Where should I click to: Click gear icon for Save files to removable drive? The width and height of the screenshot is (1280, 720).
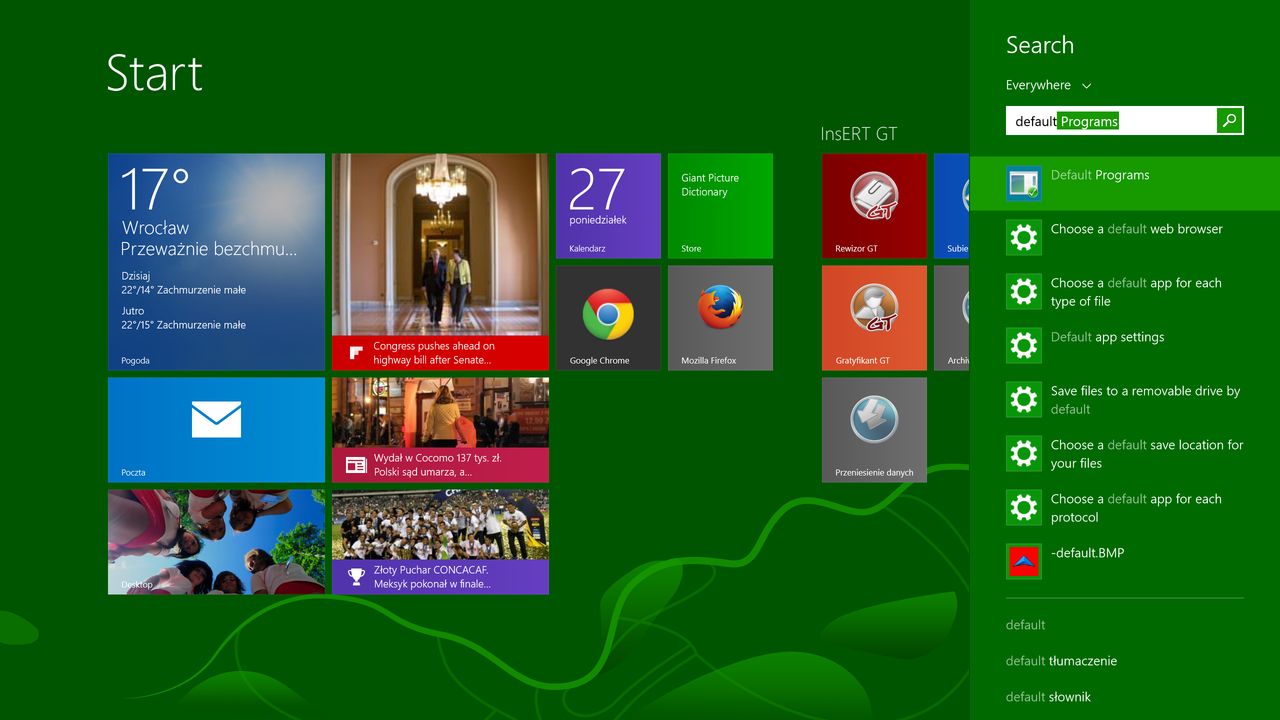(1024, 399)
